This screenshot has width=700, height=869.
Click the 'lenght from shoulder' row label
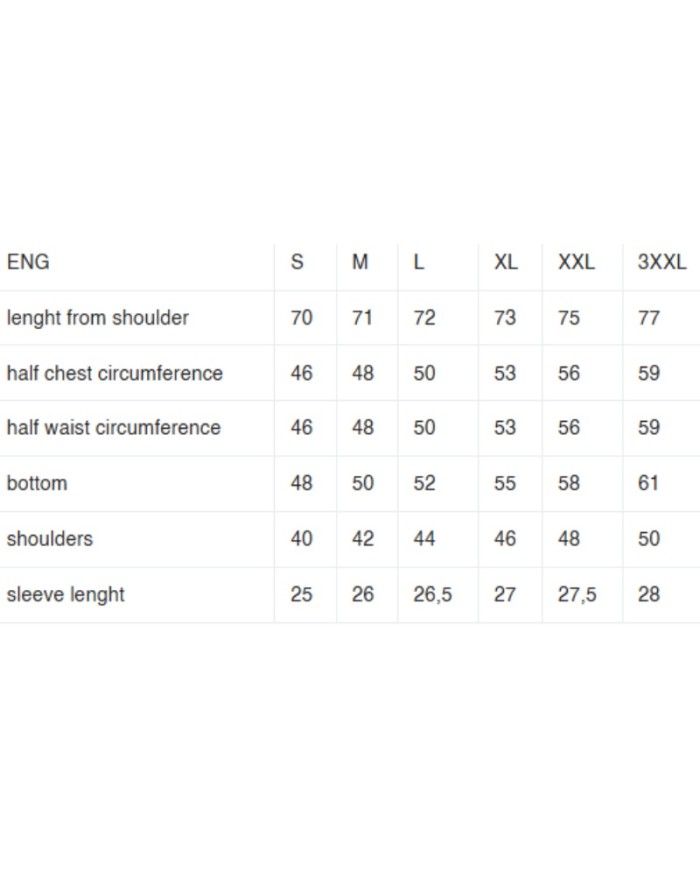(x=97, y=318)
